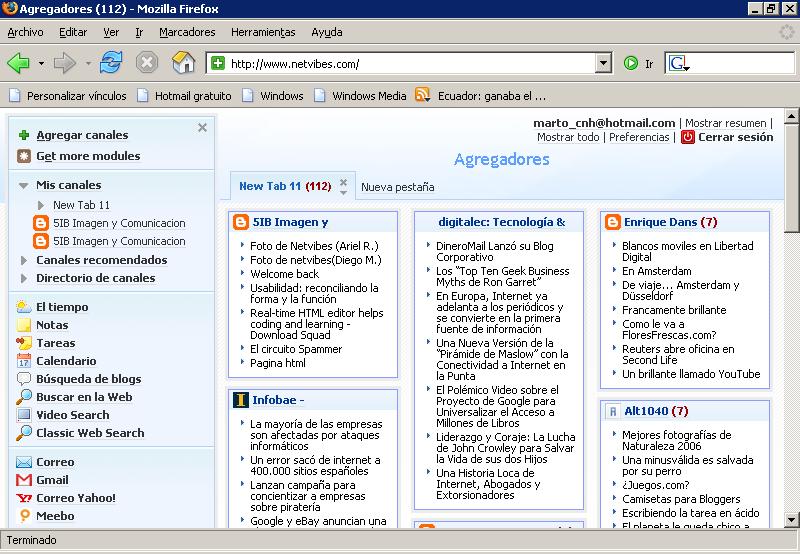Open the Ver menu
800x554 pixels.
pos(111,32)
